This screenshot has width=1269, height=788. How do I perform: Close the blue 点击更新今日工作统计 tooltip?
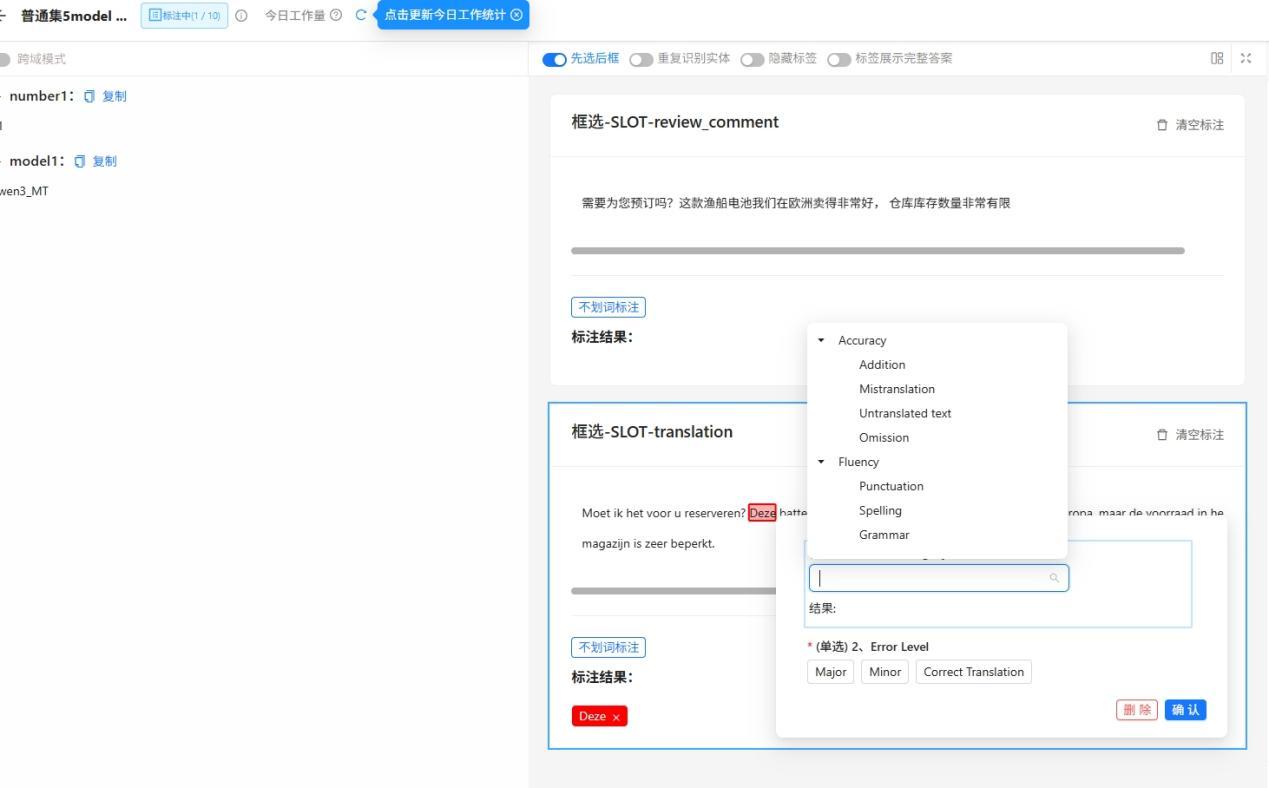coord(516,14)
